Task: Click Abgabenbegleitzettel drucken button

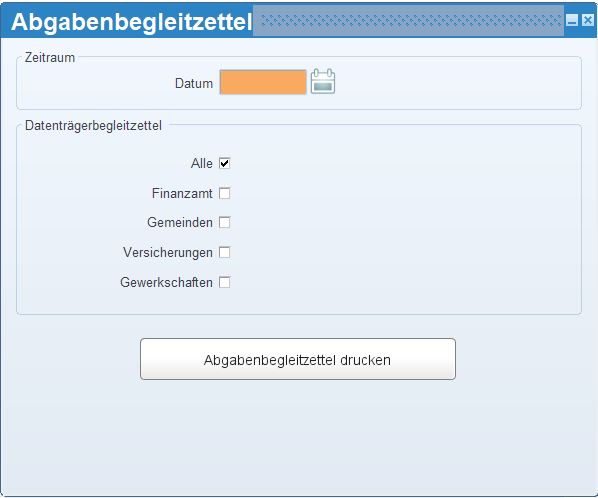Action: pos(298,359)
